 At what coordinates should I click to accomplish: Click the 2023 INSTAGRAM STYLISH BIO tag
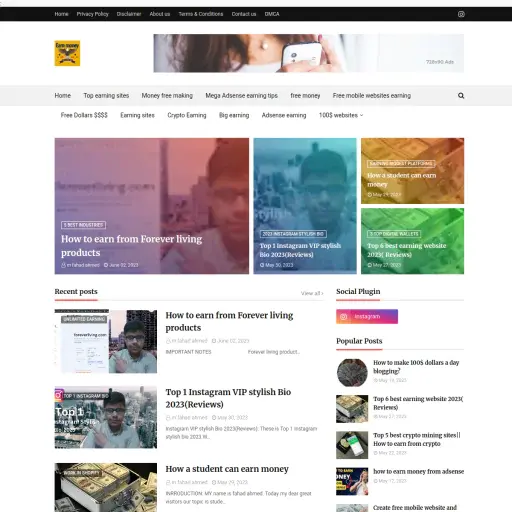click(x=293, y=234)
